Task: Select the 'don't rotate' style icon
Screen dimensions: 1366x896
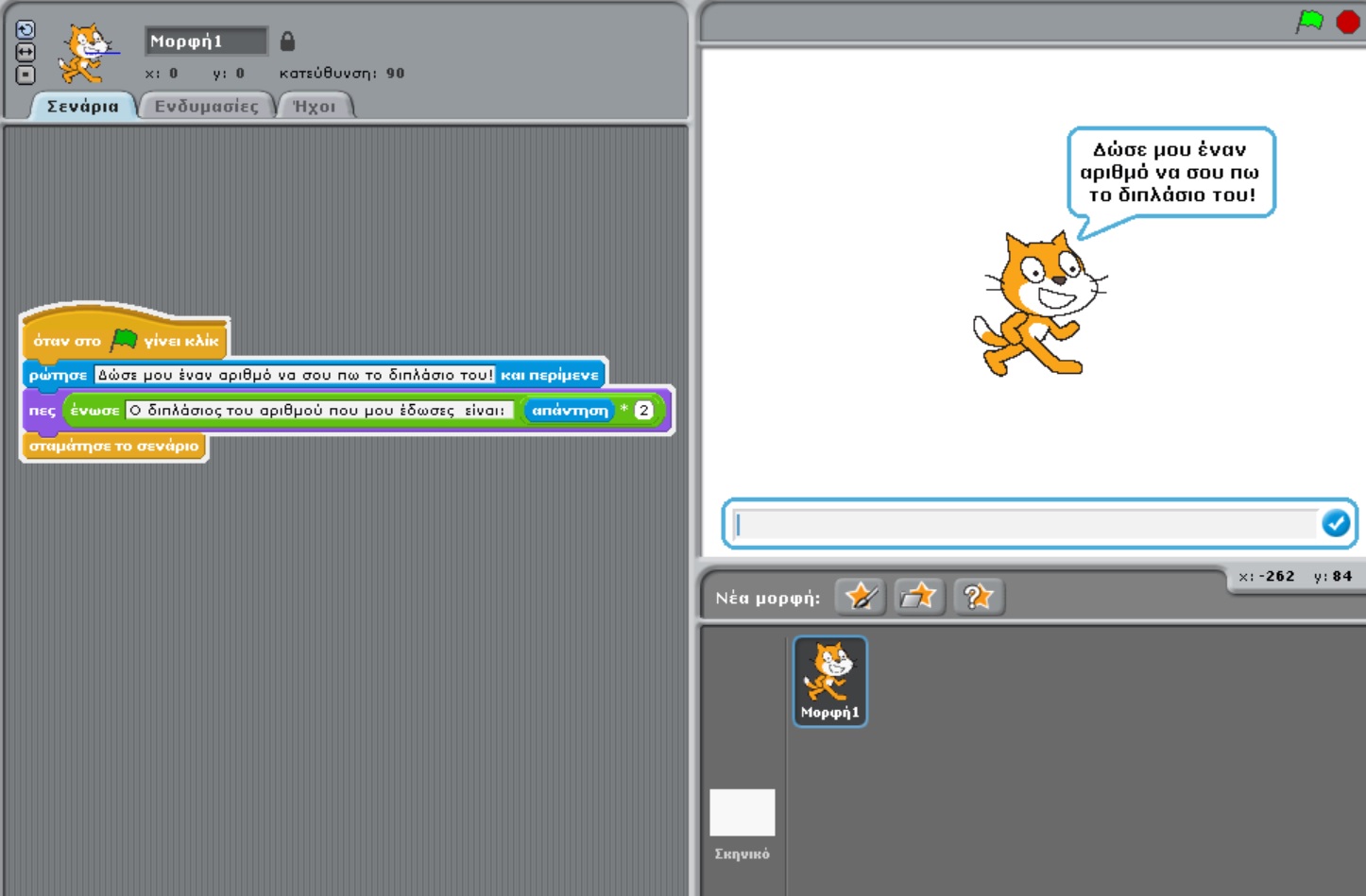Action: tap(26, 75)
